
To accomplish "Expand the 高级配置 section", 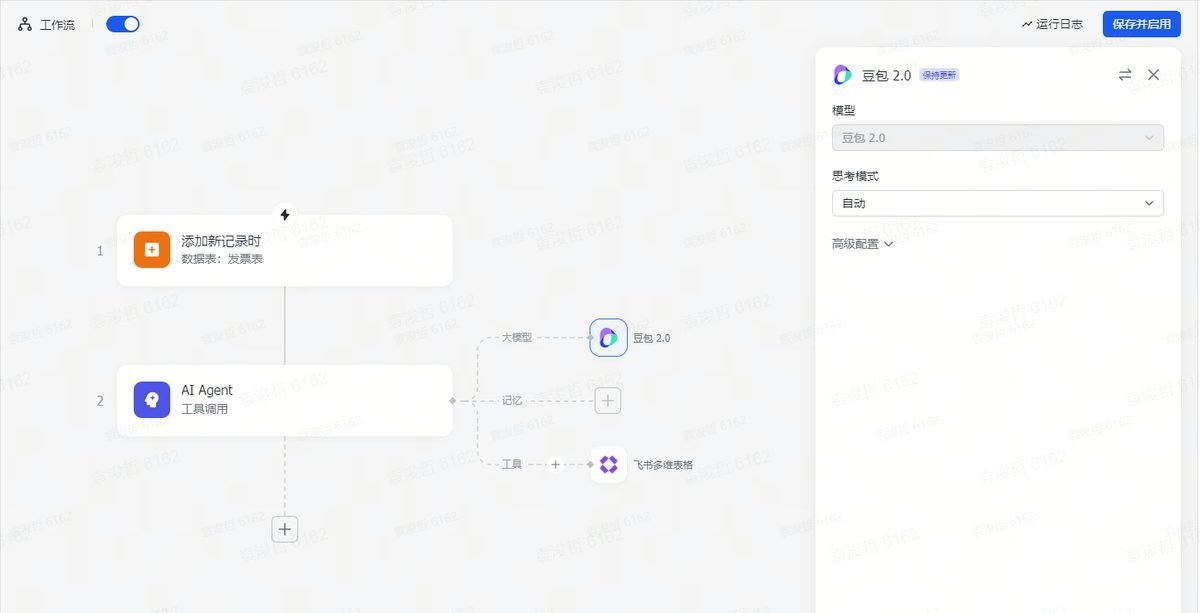I will (862, 244).
